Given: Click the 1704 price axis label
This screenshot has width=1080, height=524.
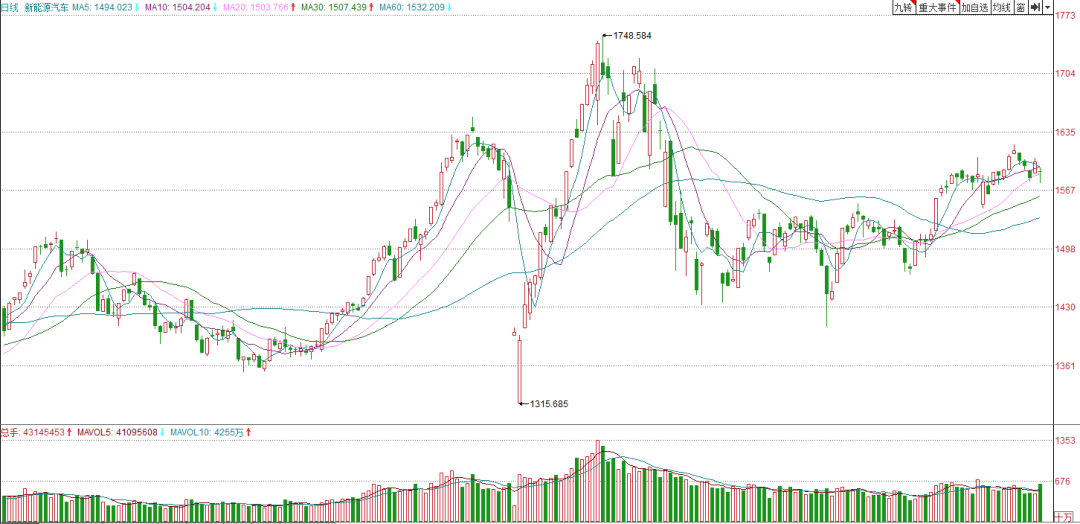Looking at the screenshot, I should 1066,74.
